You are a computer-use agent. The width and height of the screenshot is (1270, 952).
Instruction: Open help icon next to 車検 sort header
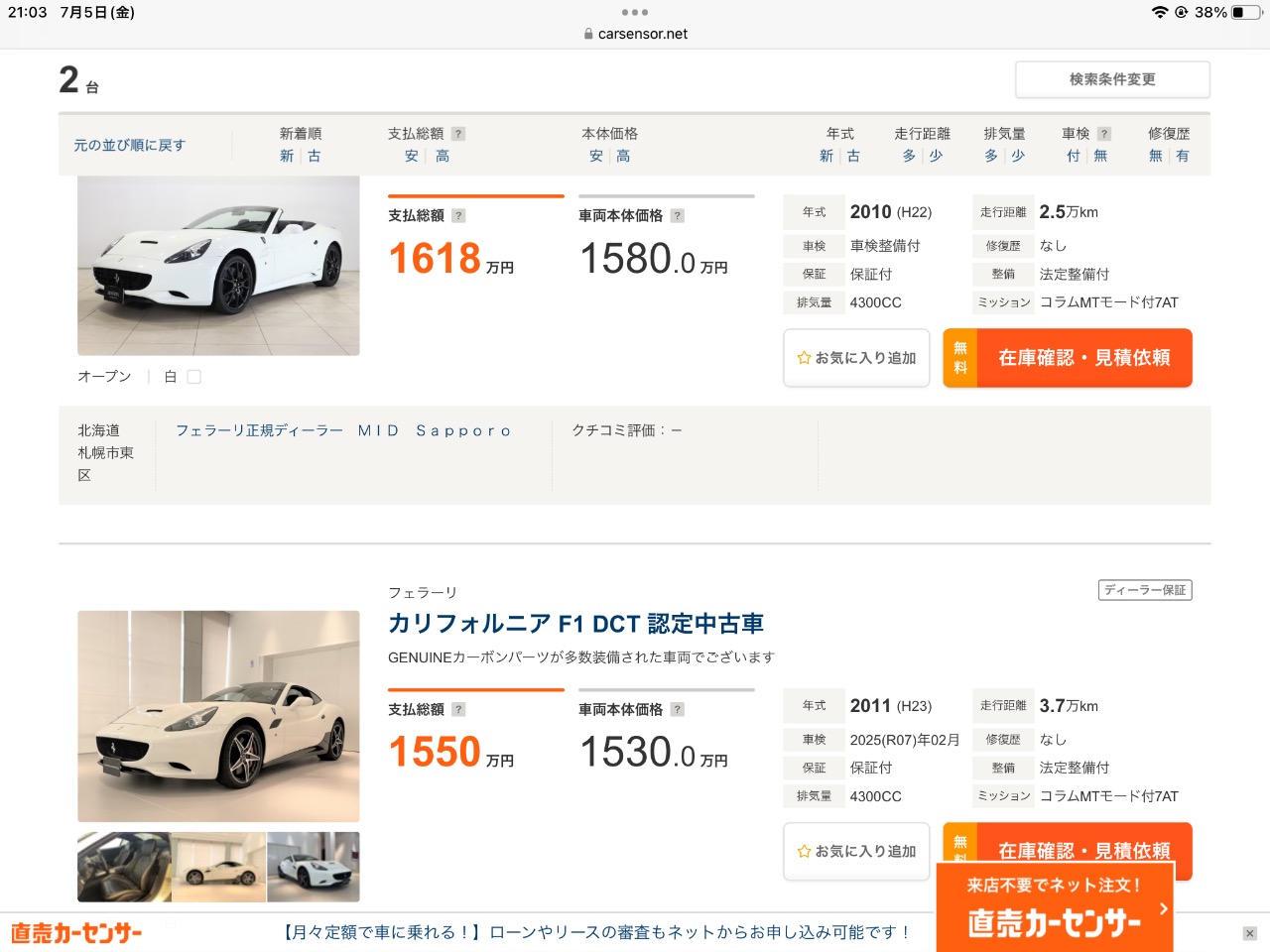coord(1104,134)
